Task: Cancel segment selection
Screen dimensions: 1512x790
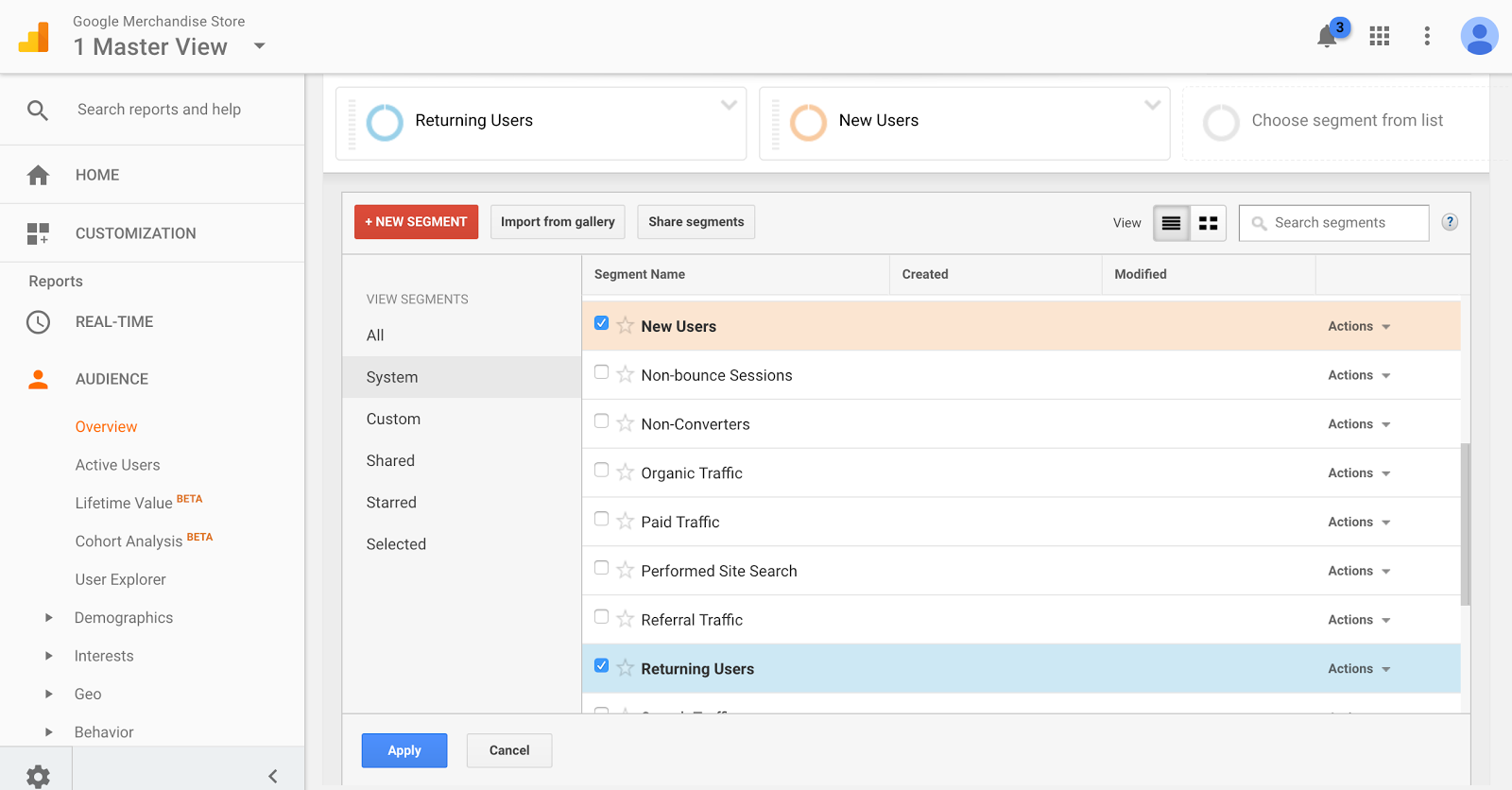Action: (509, 750)
